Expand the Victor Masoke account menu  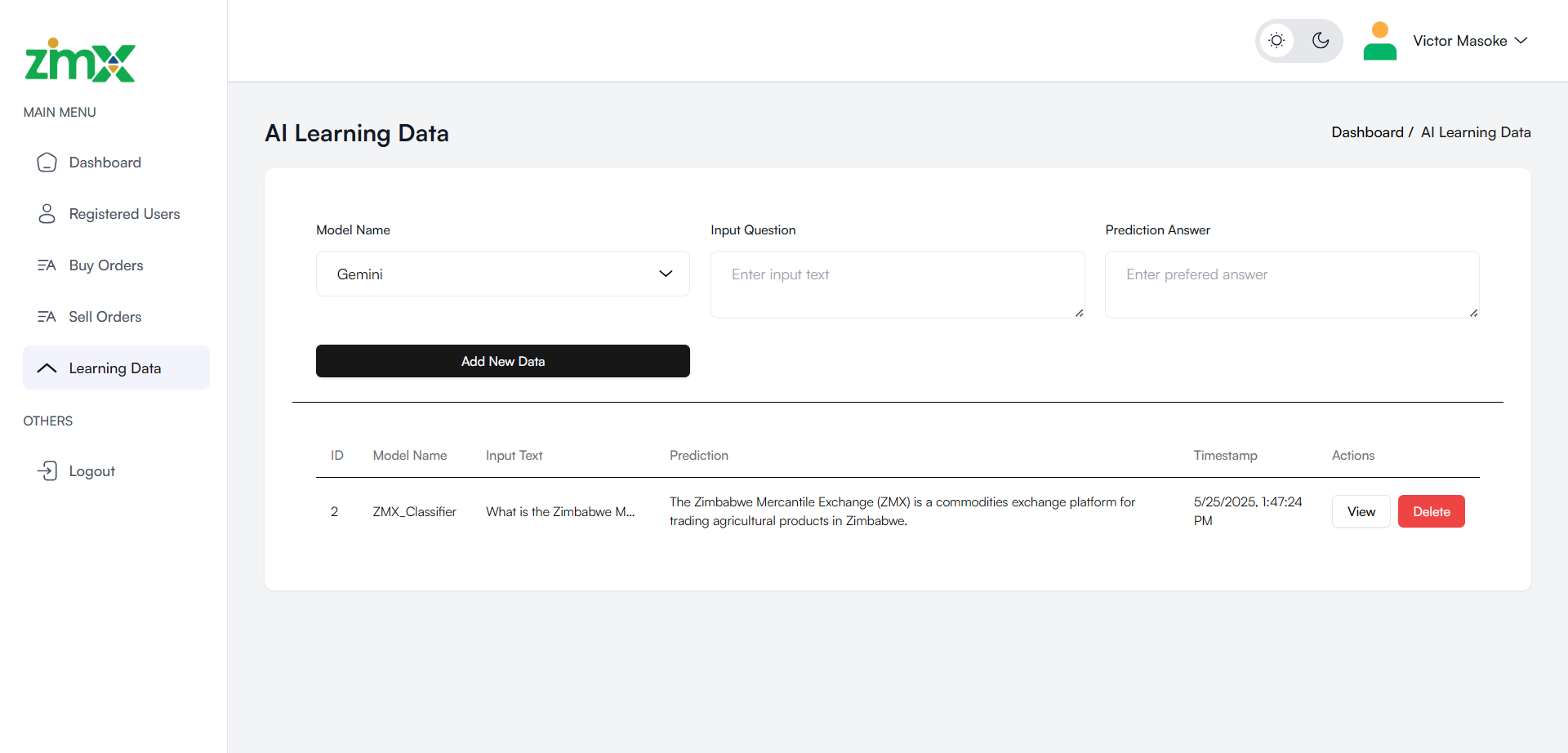[1470, 41]
